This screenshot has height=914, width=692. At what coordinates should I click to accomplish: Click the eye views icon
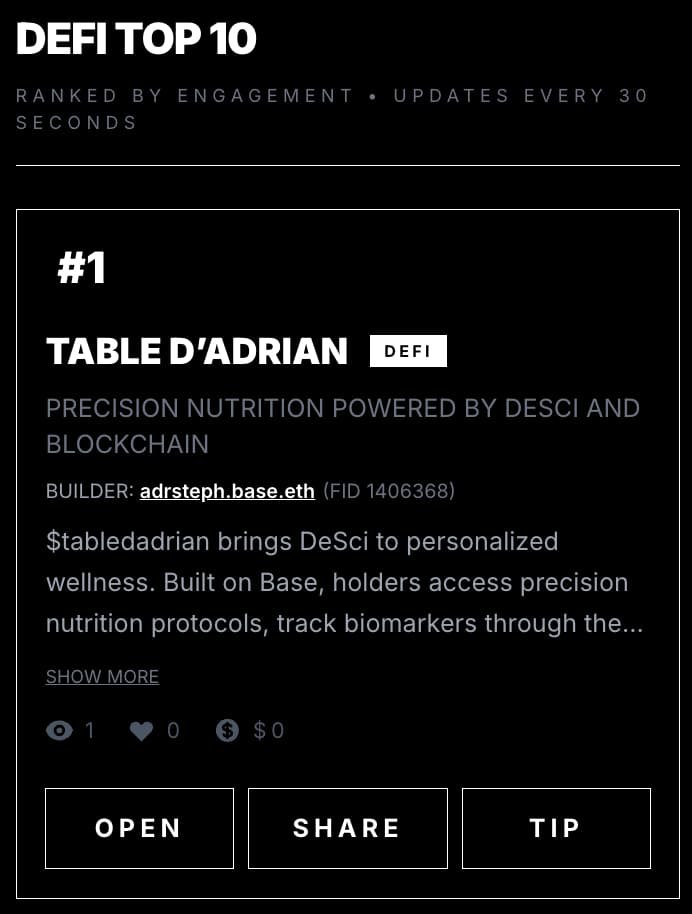tap(59, 731)
